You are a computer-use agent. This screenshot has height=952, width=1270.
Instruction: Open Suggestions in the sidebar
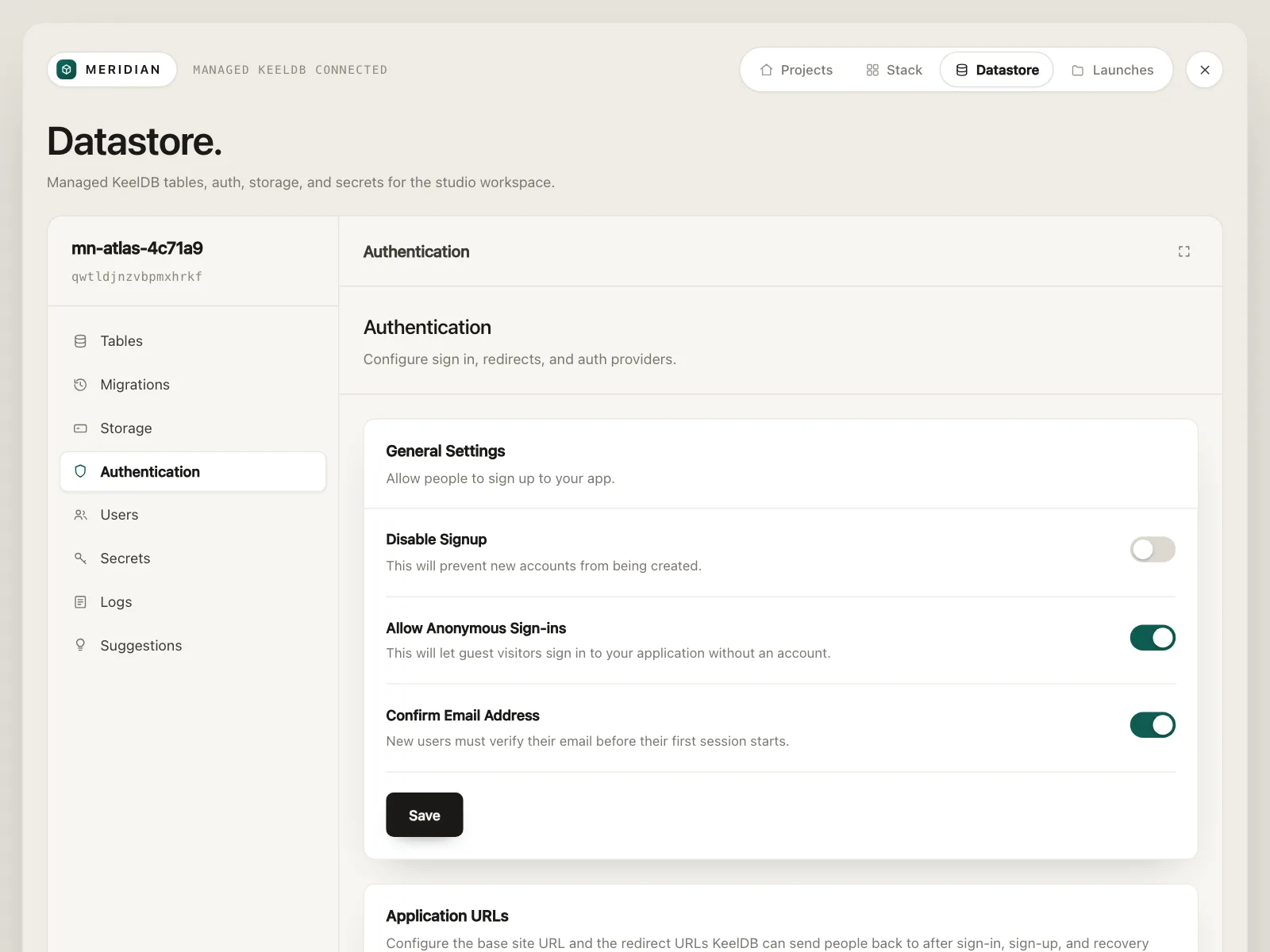click(193, 646)
